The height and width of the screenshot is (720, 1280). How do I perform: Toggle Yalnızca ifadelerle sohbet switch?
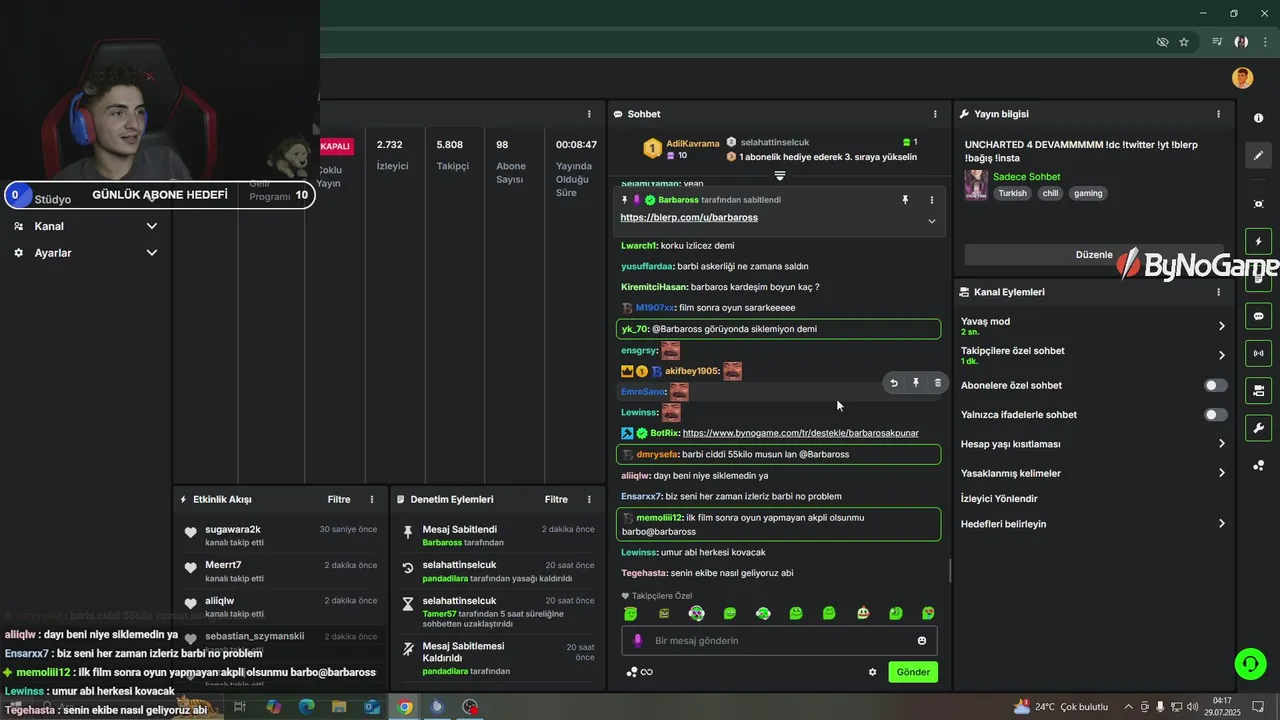tap(1215, 414)
